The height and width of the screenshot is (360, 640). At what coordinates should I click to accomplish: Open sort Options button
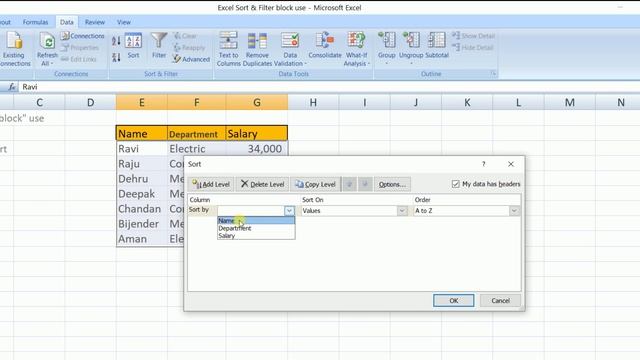point(392,184)
